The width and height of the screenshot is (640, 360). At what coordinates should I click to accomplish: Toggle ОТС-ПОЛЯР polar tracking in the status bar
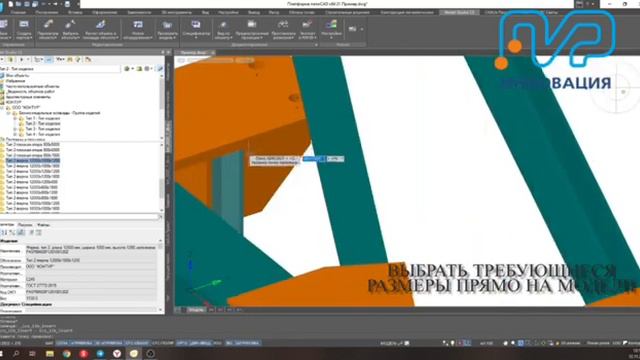point(162,343)
